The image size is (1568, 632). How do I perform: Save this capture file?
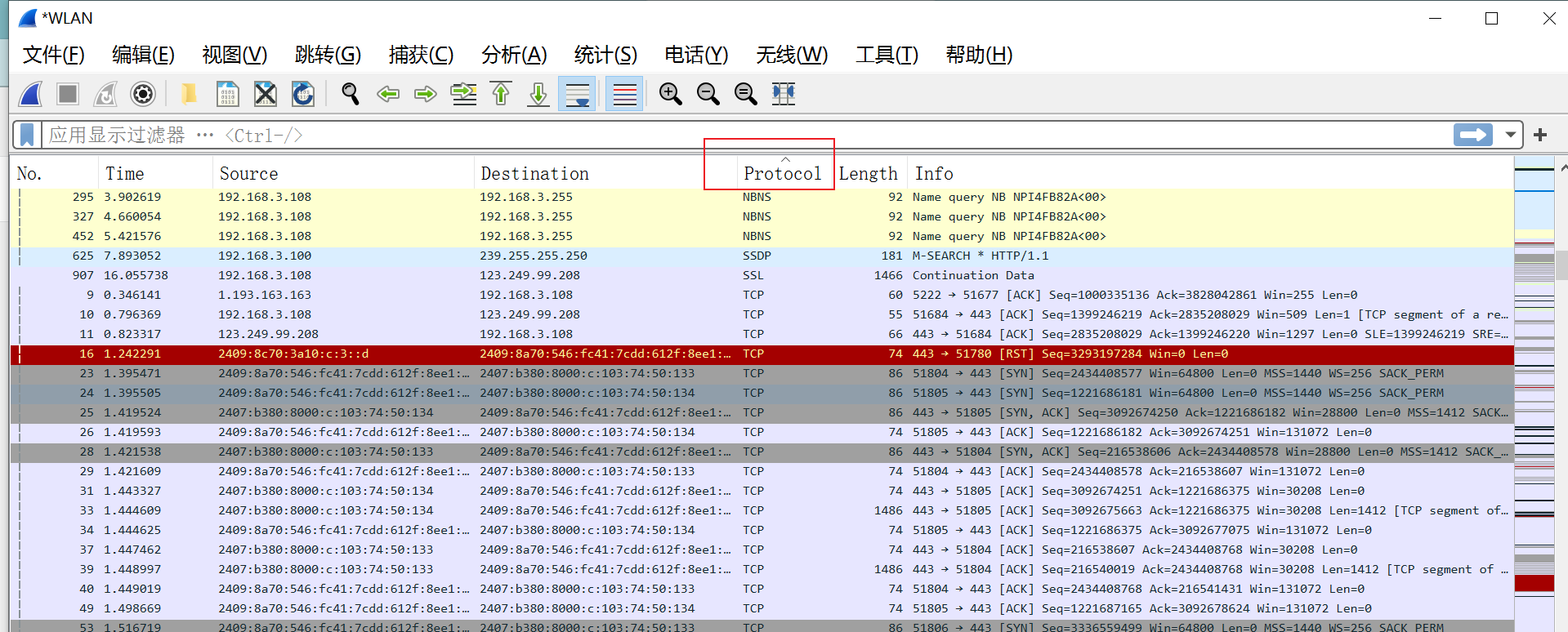pyautogui.click(x=227, y=94)
